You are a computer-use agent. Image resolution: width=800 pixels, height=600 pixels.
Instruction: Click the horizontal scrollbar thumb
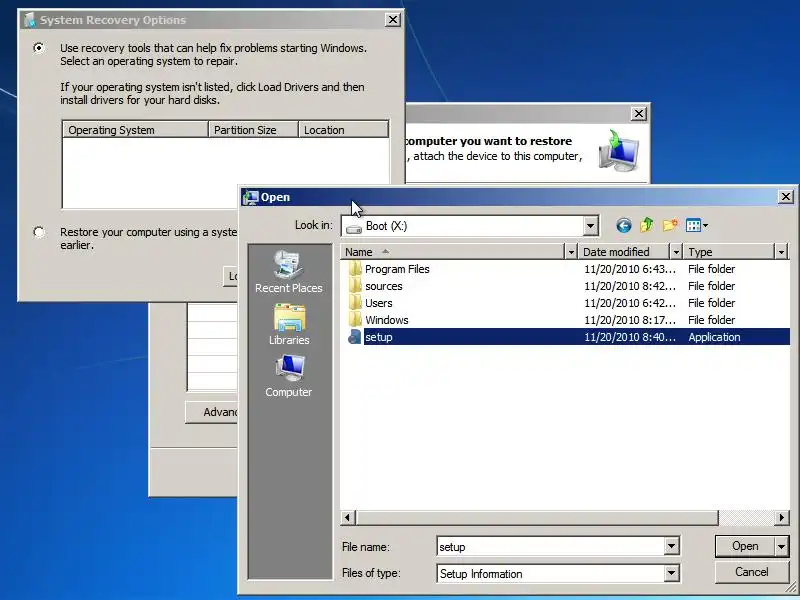click(x=537, y=517)
